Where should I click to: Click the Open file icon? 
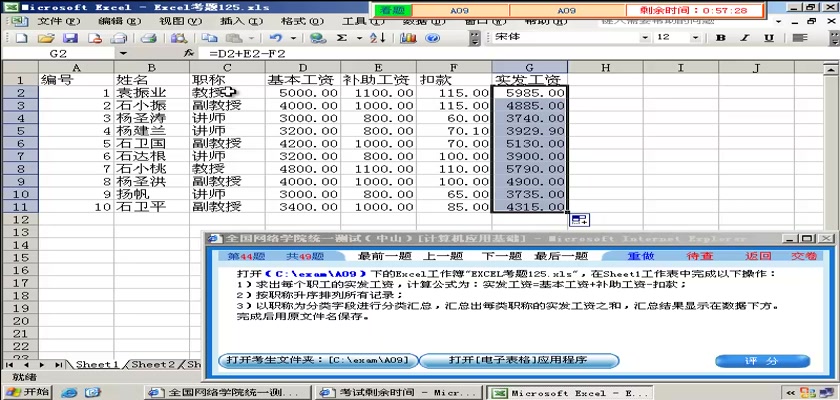coord(46,38)
